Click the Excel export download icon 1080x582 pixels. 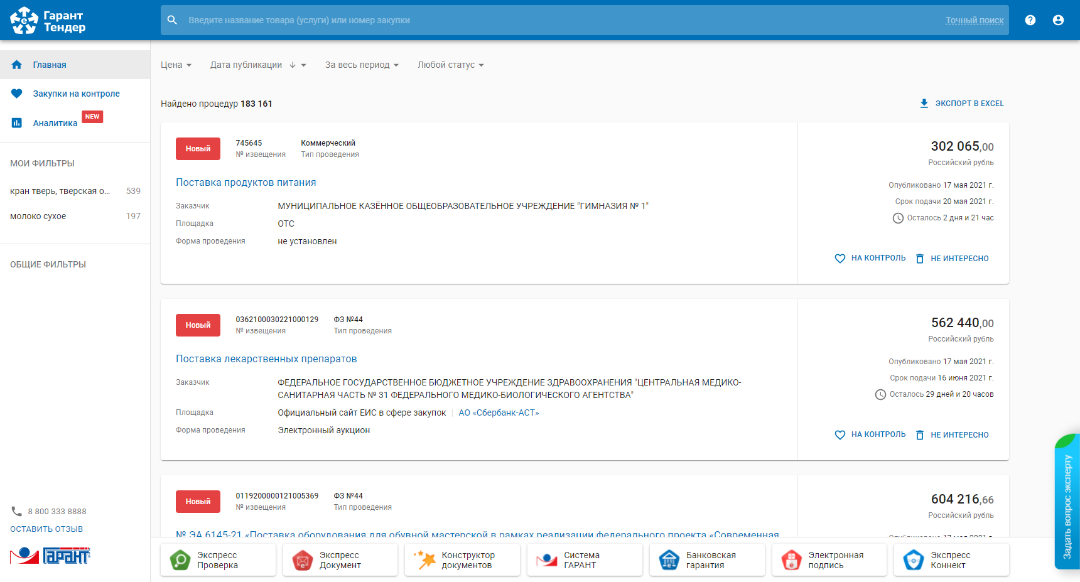point(924,103)
